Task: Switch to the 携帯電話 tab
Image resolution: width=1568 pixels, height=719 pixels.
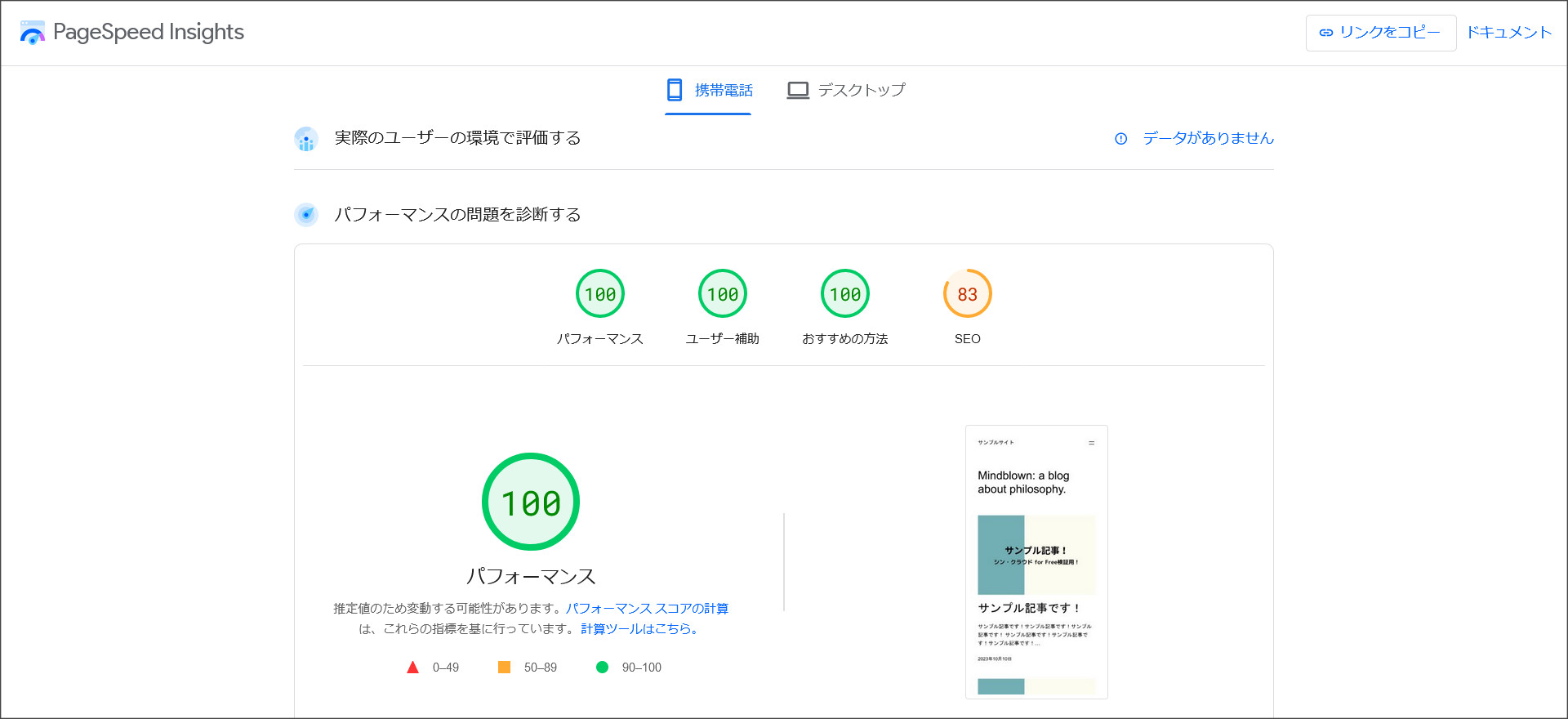Action: (709, 90)
